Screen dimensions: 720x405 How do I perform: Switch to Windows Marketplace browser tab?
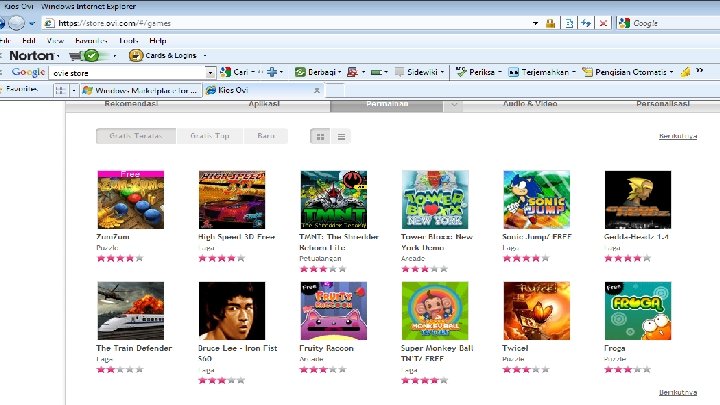pos(141,90)
